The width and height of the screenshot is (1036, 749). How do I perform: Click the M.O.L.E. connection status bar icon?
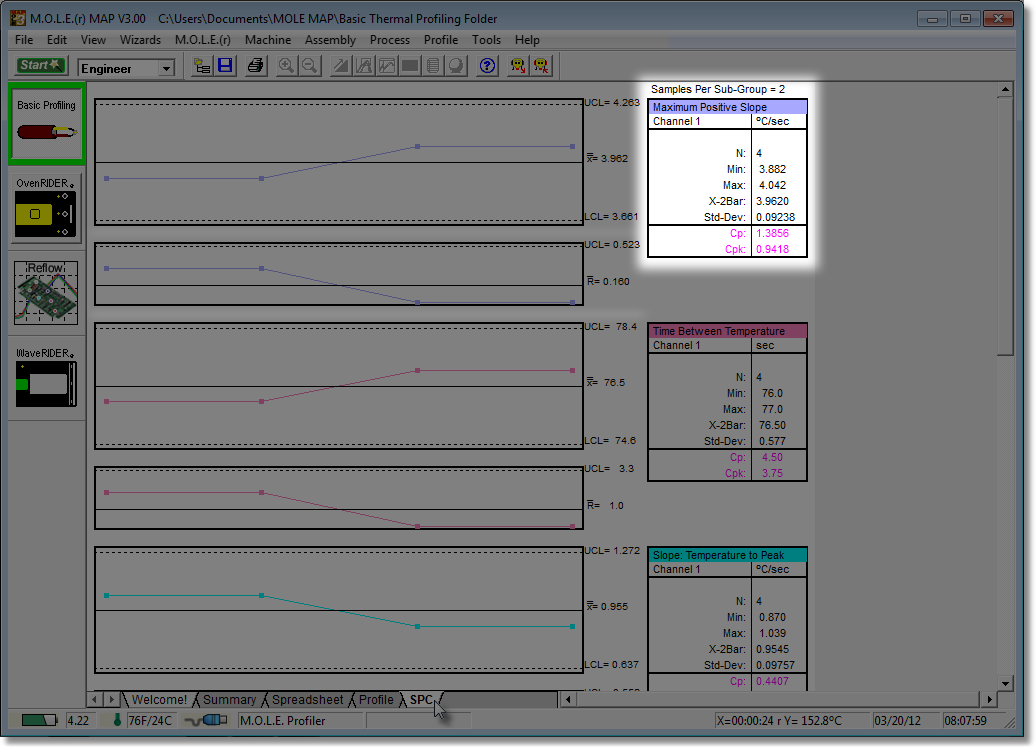click(x=205, y=720)
